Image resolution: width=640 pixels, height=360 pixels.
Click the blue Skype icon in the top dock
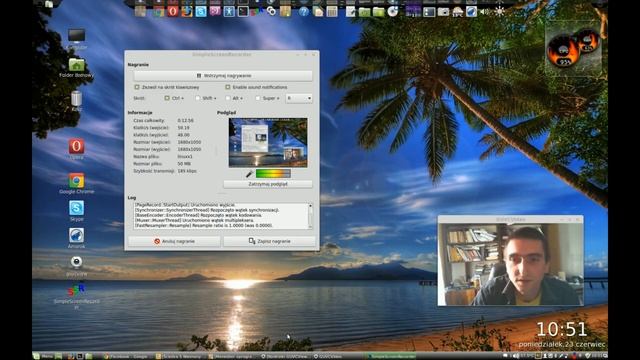pyautogui.click(x=201, y=11)
